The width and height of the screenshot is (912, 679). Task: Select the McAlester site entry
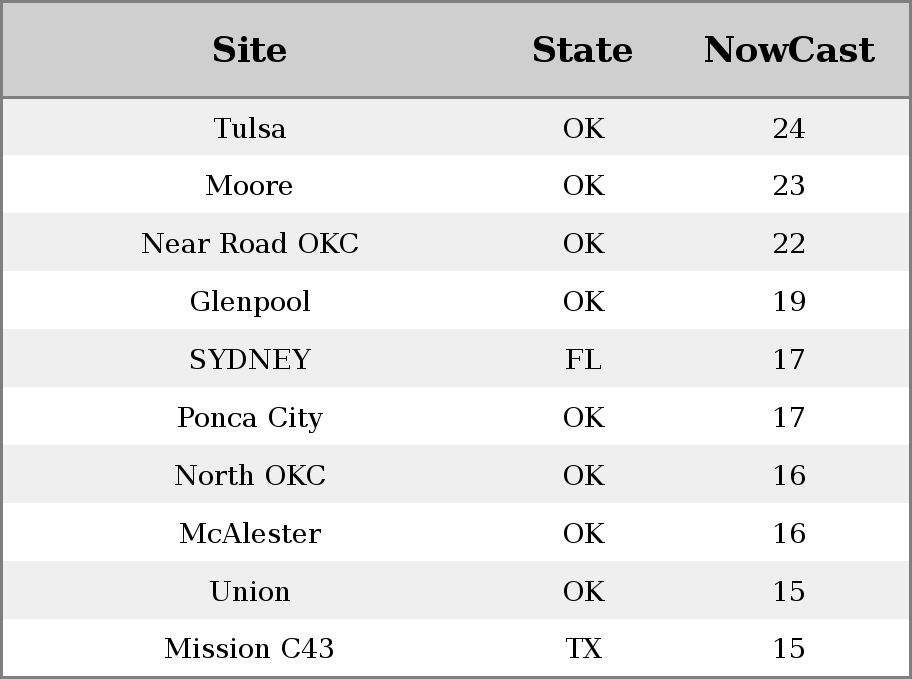pos(250,534)
